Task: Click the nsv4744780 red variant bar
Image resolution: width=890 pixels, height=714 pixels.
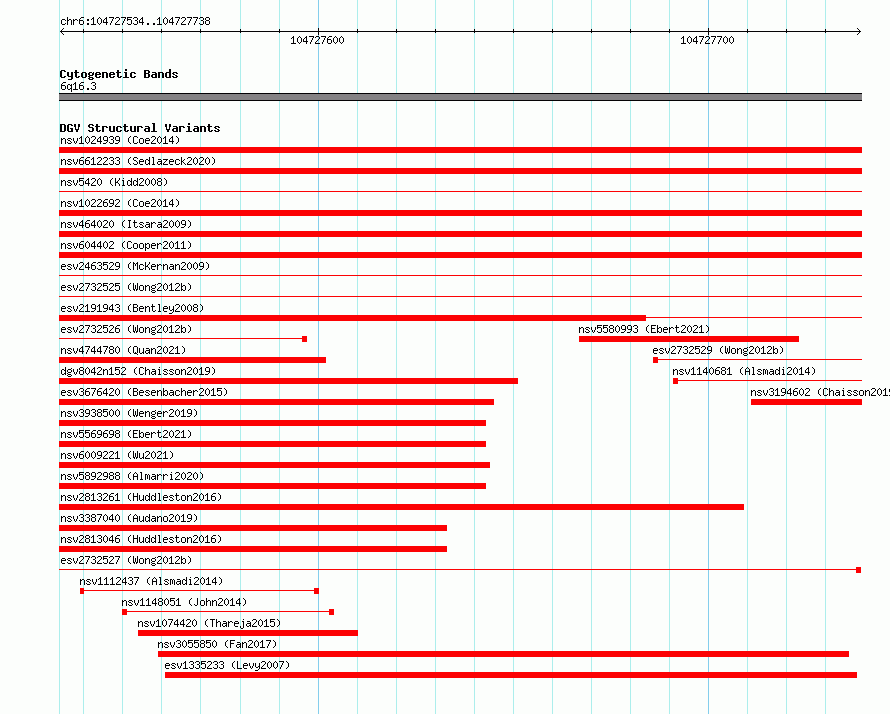Action: pos(192,360)
